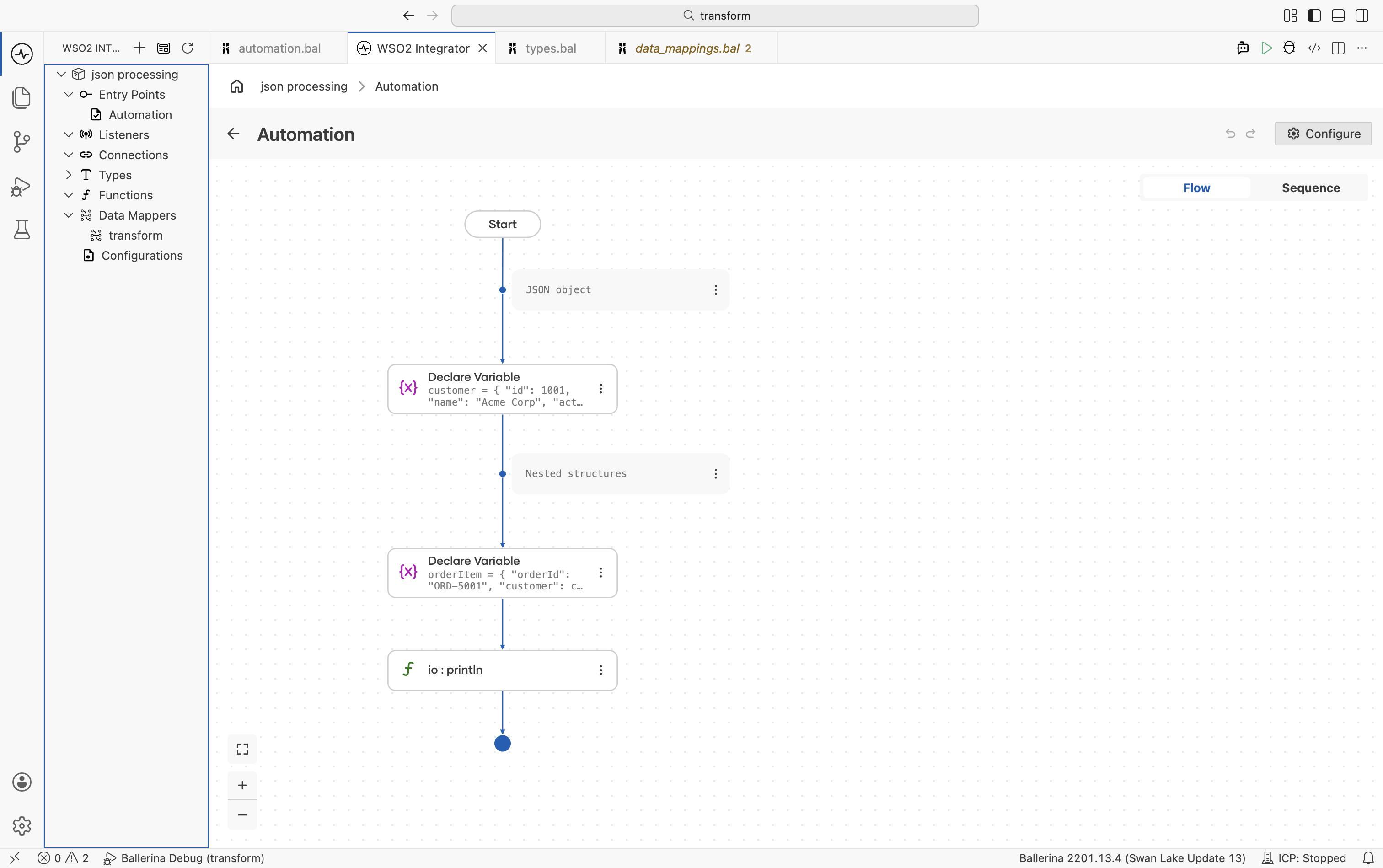
Task: Customize layout icon in the title bar
Action: click(1291, 16)
